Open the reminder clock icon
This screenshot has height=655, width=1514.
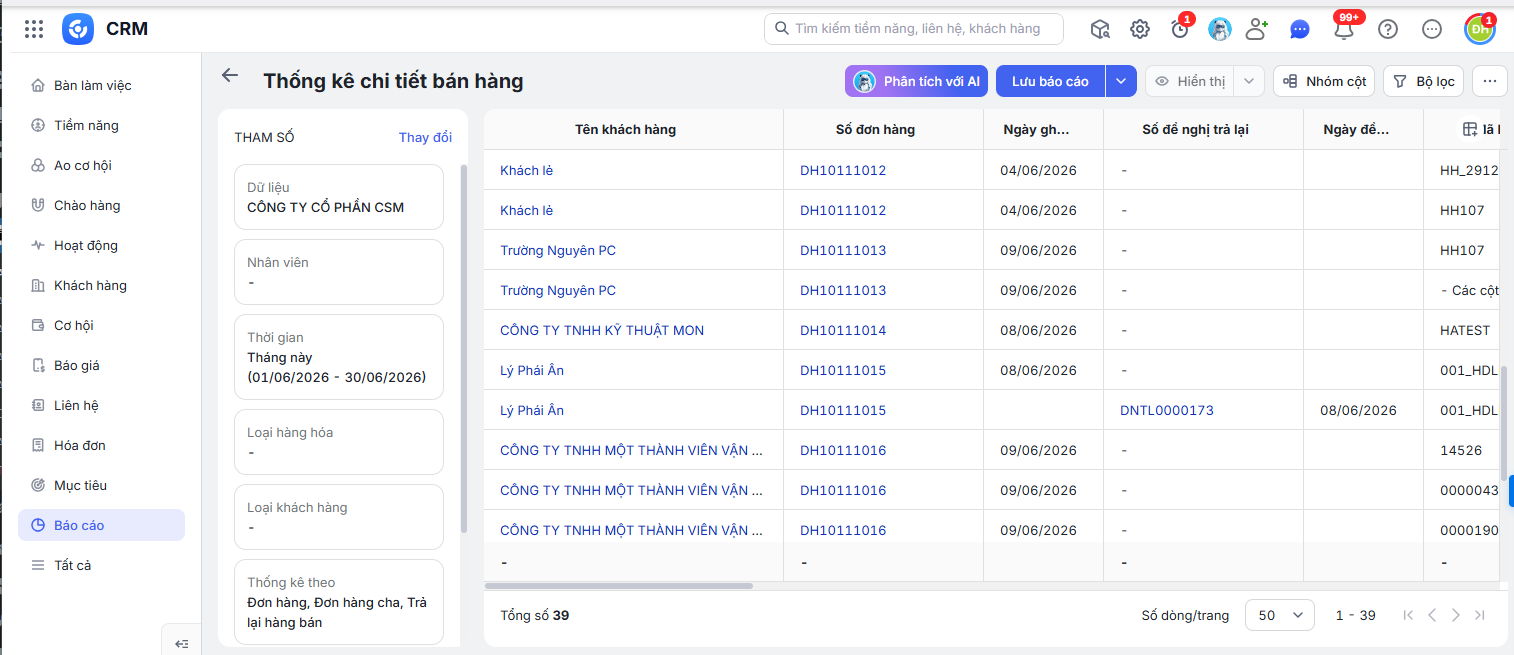tap(1180, 29)
